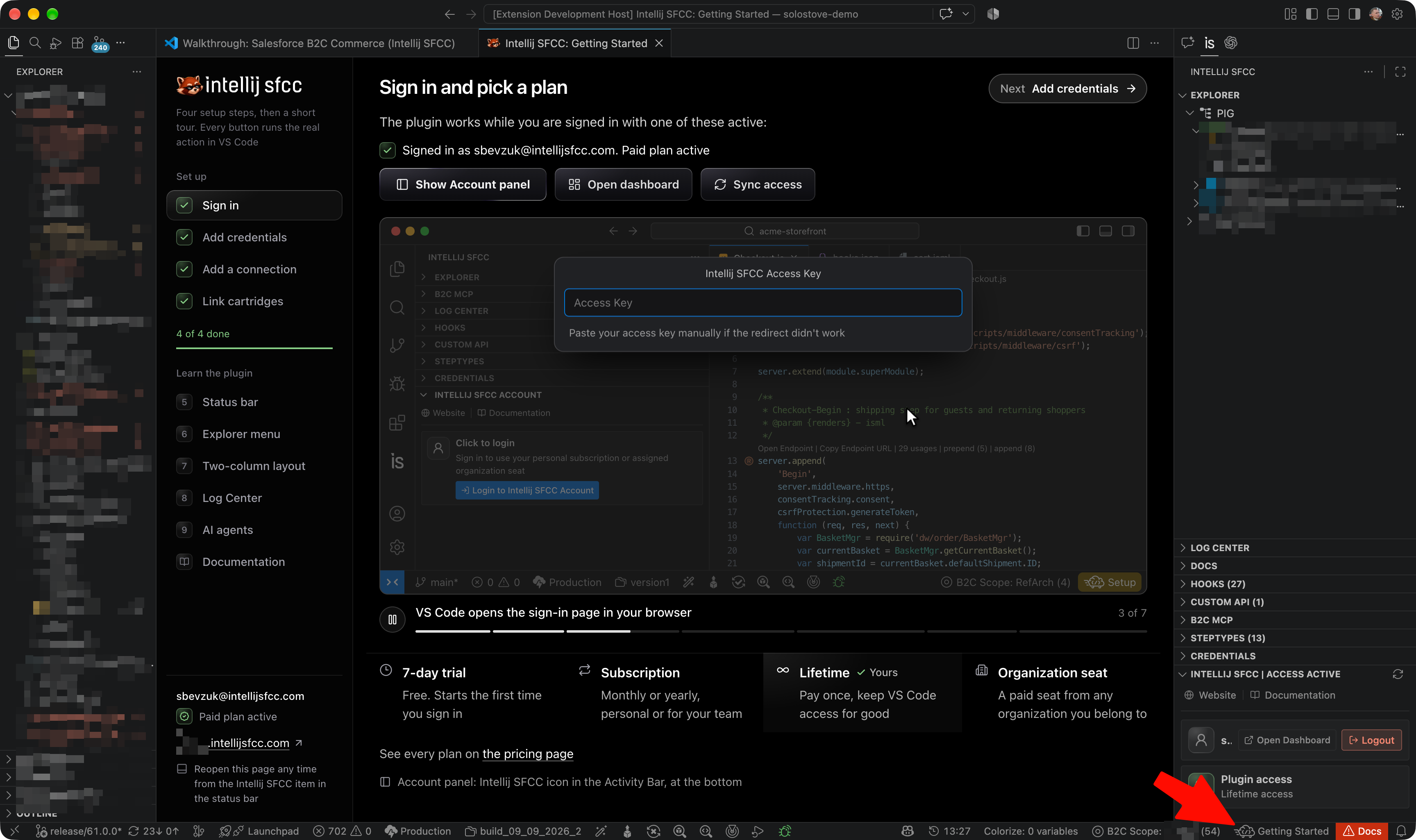This screenshot has height=840, width=1416.
Task: Pause the walkthrough video playback
Action: (392, 620)
